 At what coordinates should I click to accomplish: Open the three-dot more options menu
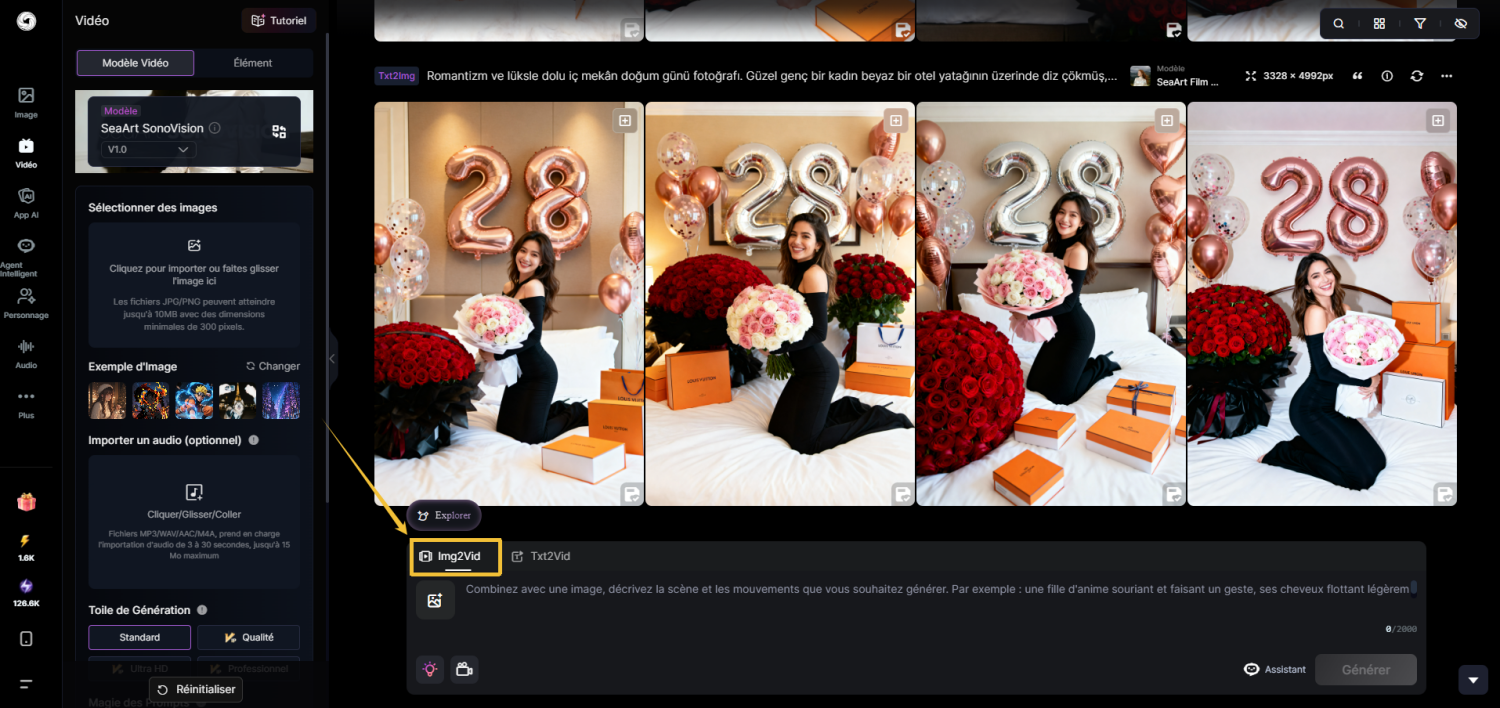1446,76
